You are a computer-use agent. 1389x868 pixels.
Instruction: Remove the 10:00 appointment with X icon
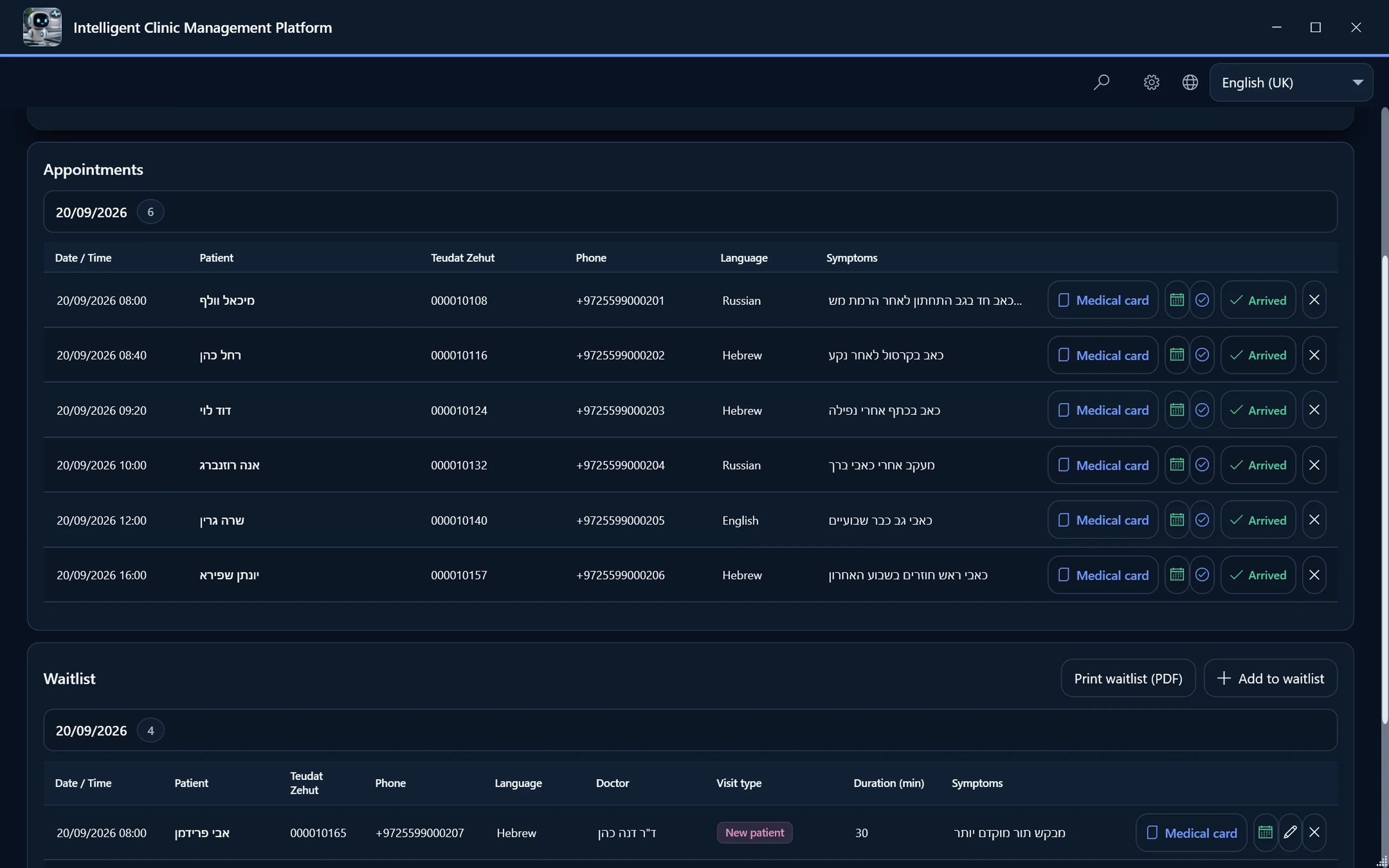click(x=1314, y=465)
